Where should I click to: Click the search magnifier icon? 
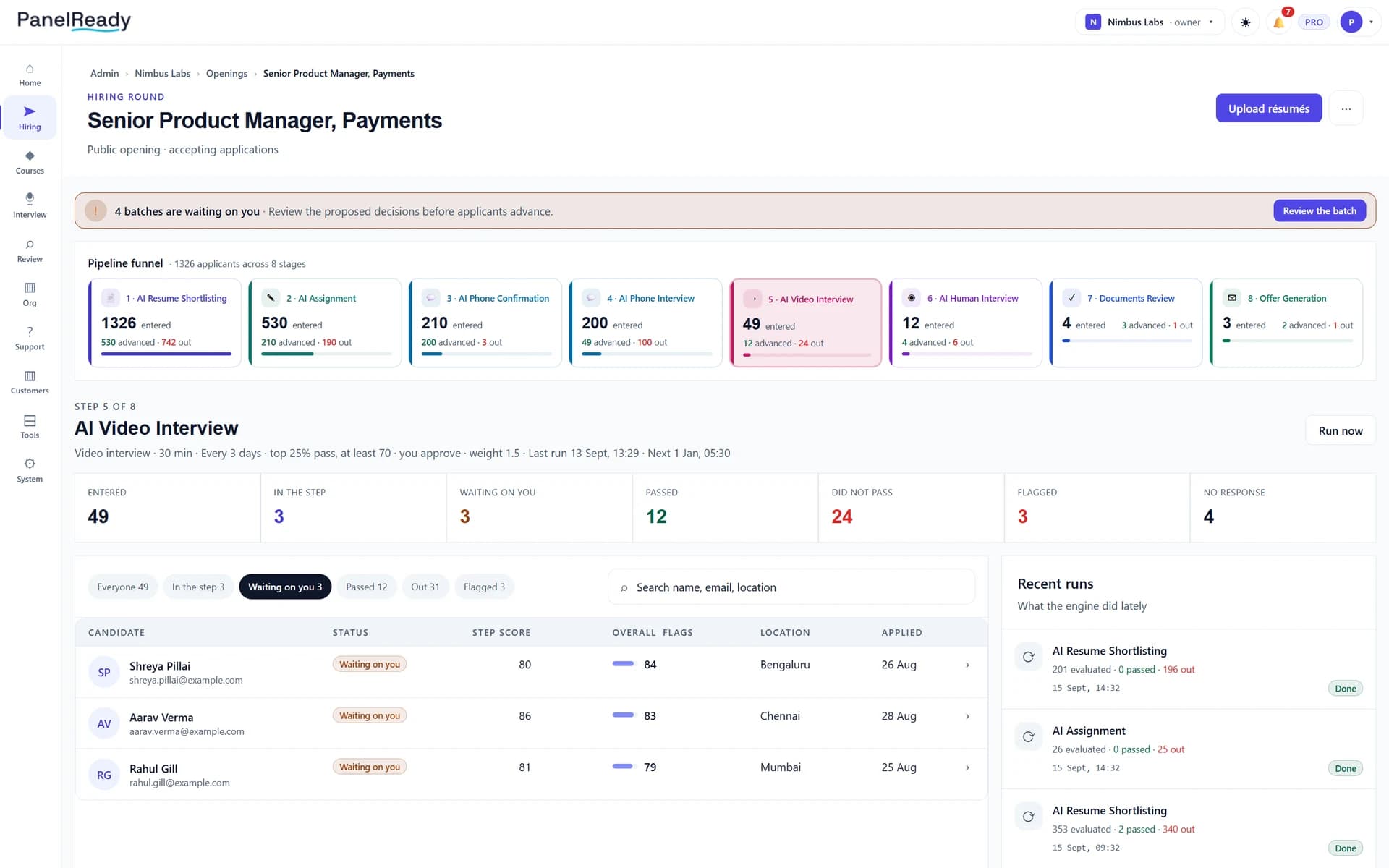[624, 588]
